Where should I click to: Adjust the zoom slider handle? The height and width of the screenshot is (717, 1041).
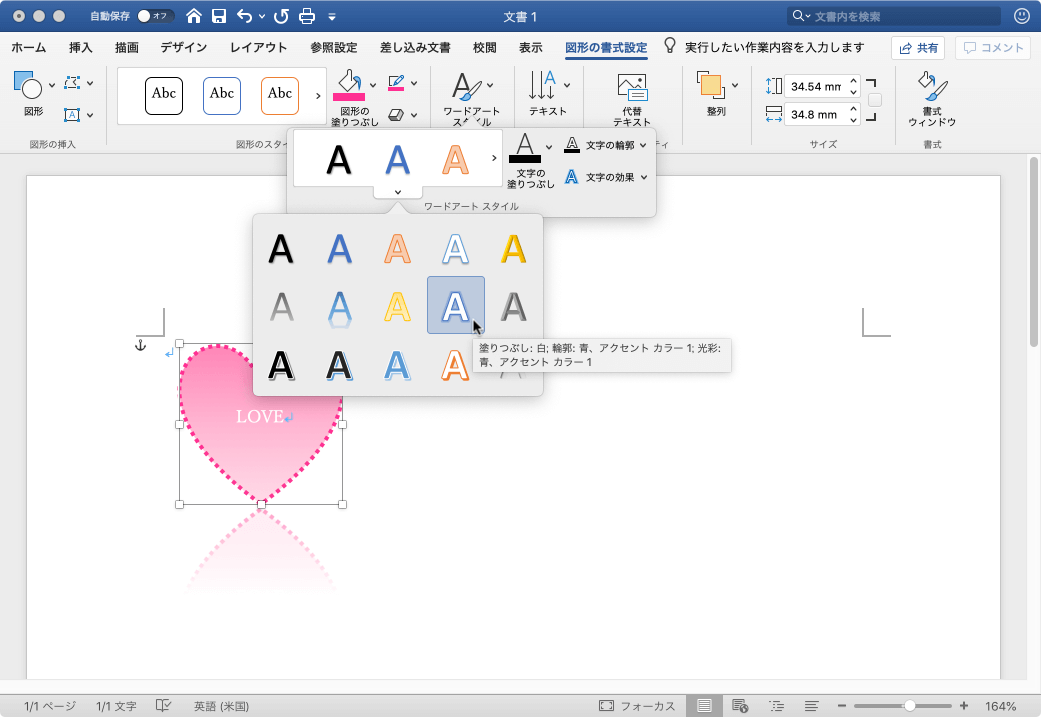[910, 706]
